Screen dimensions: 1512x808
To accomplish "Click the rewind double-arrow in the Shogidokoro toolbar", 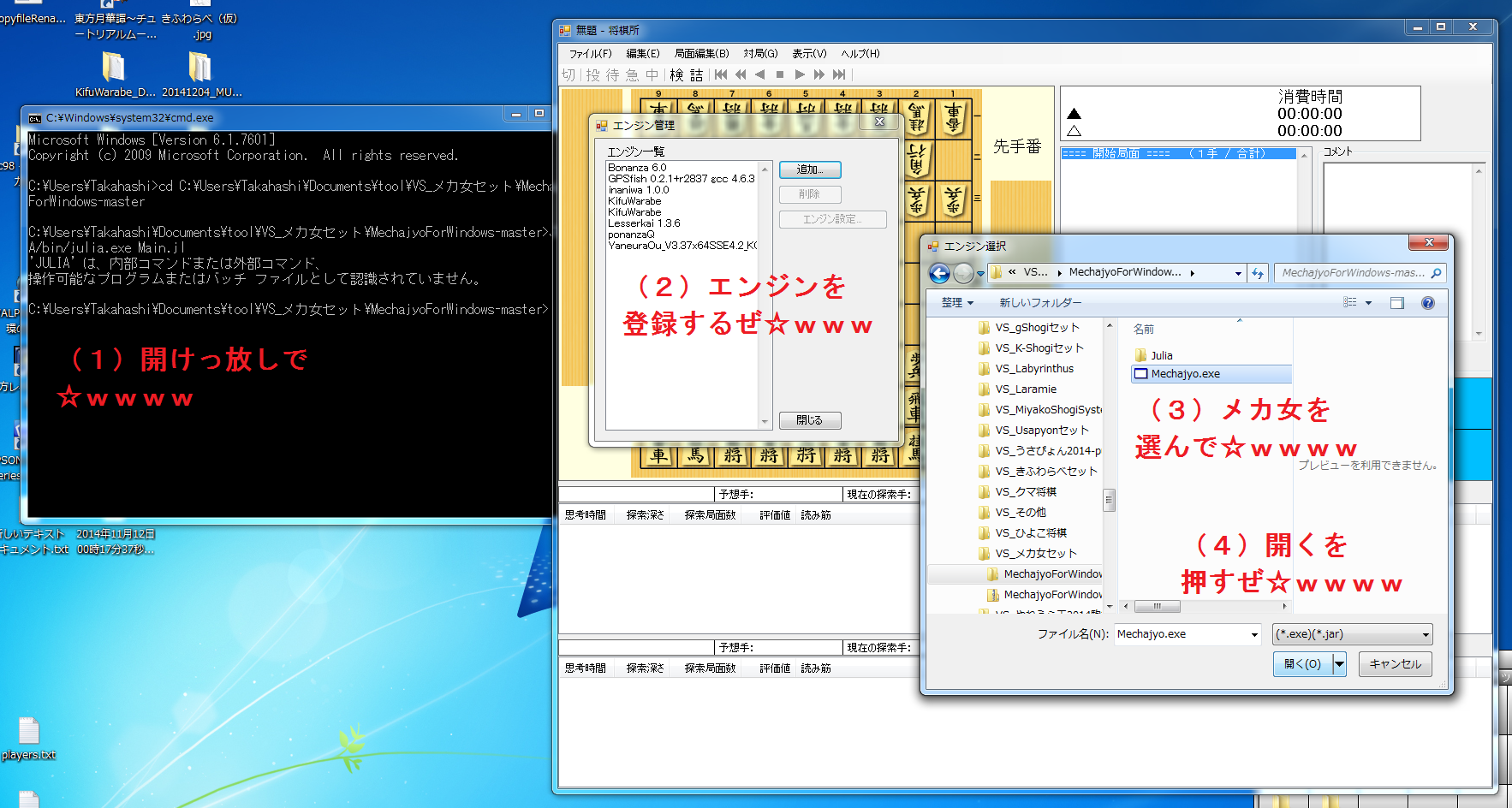I will click(x=741, y=74).
